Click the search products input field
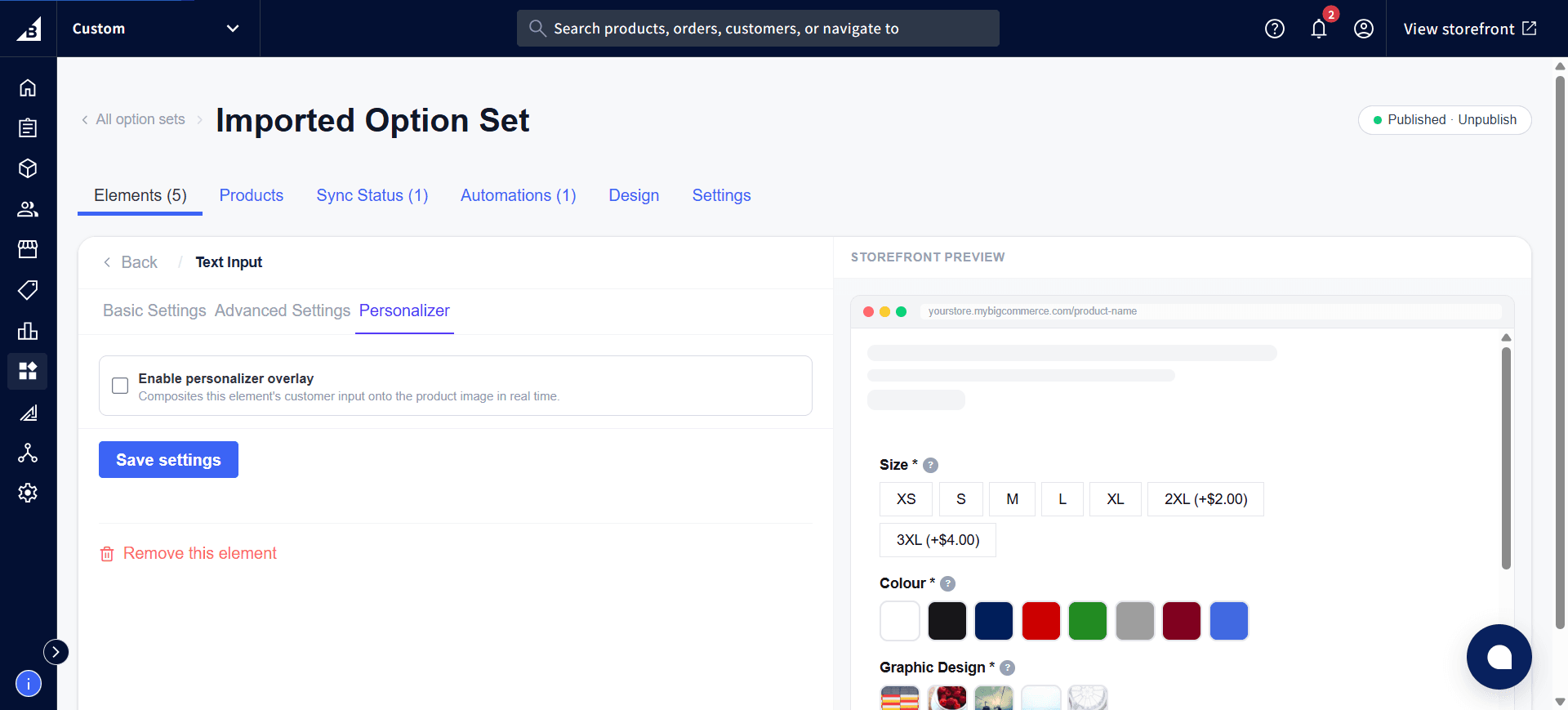 (x=758, y=29)
